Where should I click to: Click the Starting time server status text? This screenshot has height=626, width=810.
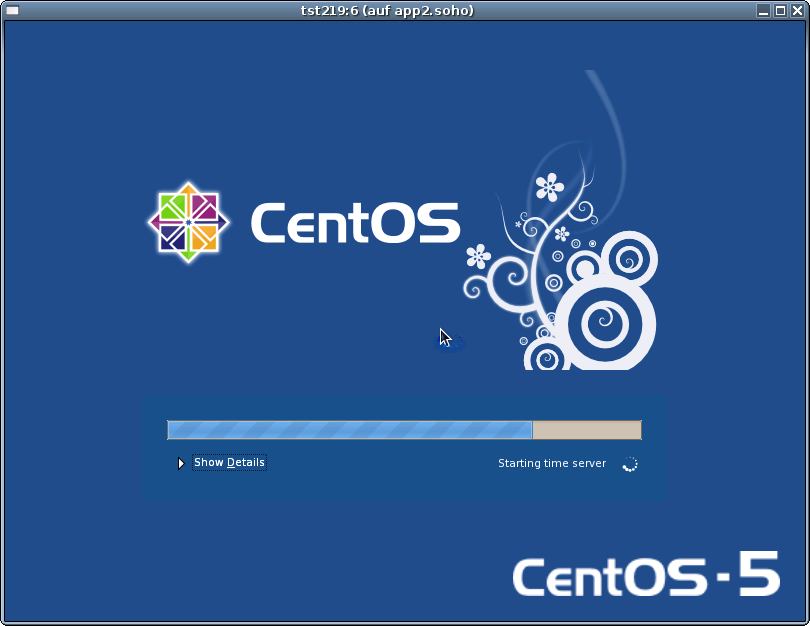[552, 463]
